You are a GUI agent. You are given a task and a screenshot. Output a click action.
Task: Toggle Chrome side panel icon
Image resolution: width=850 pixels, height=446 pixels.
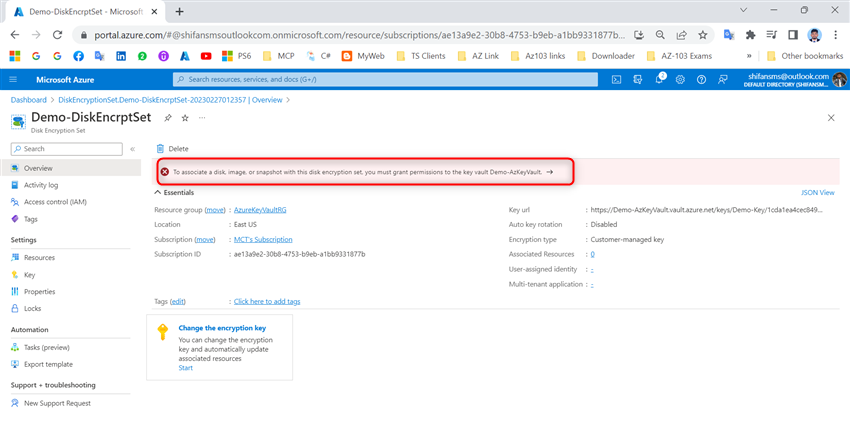pyautogui.click(x=793, y=35)
